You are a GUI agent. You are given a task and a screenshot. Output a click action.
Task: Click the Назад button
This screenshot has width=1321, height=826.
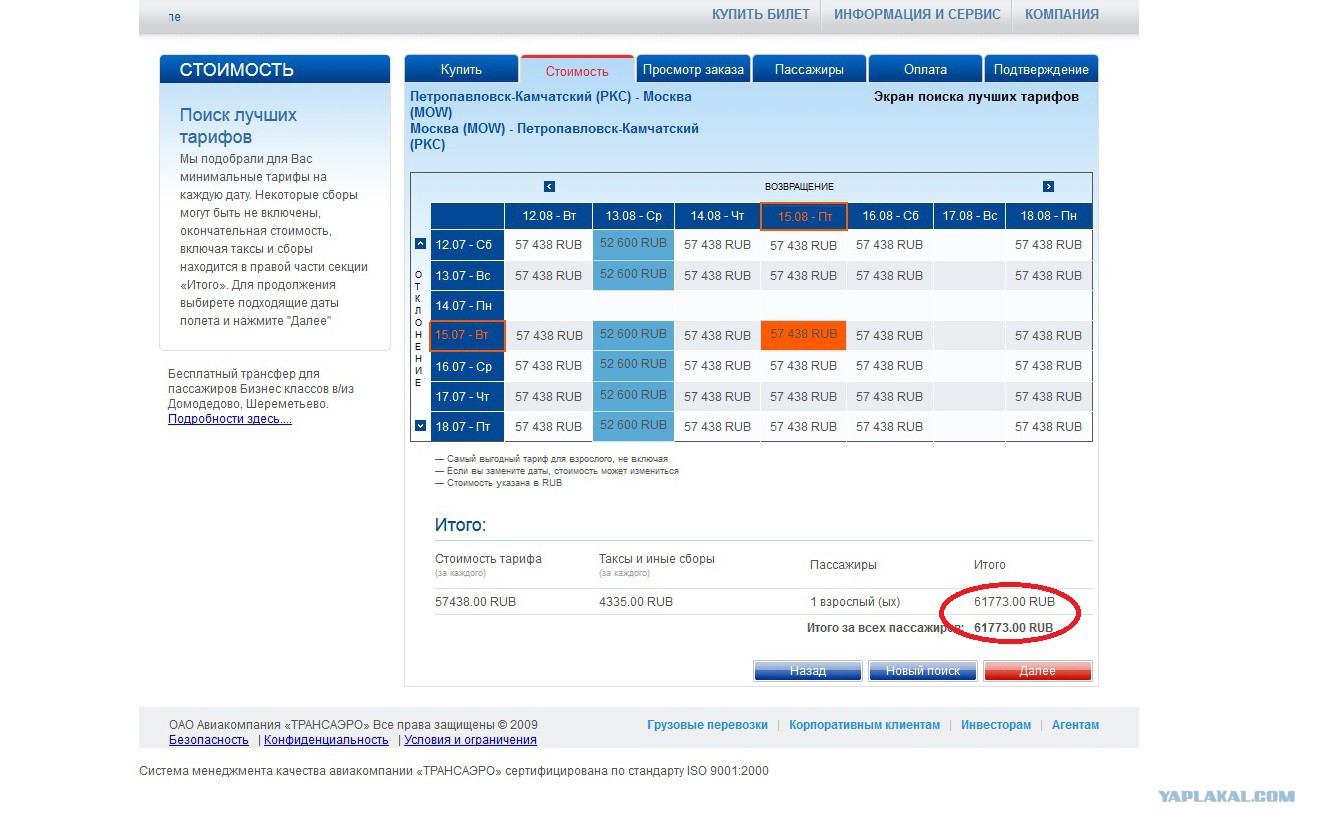click(807, 671)
